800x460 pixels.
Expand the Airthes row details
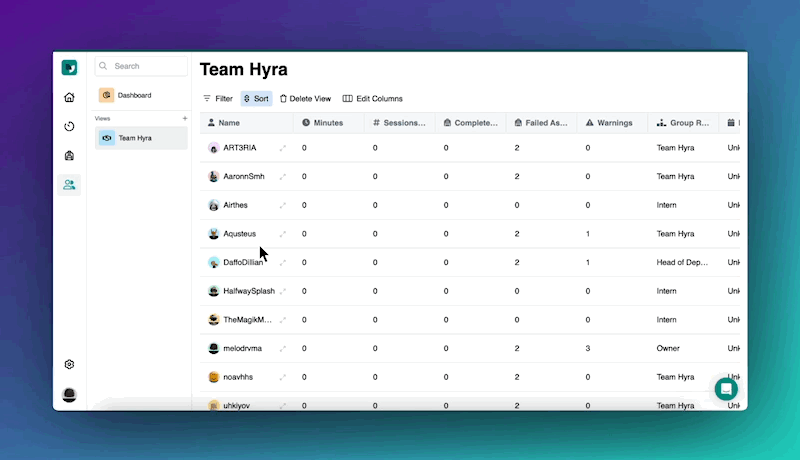click(283, 205)
